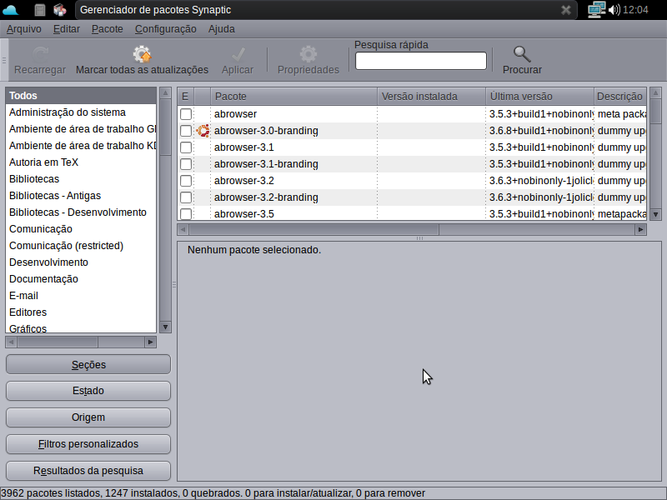Click the Ubuntu logo beside abrowser-3.0-branding
Viewport: 667px width, 500px height.
[x=203, y=131]
